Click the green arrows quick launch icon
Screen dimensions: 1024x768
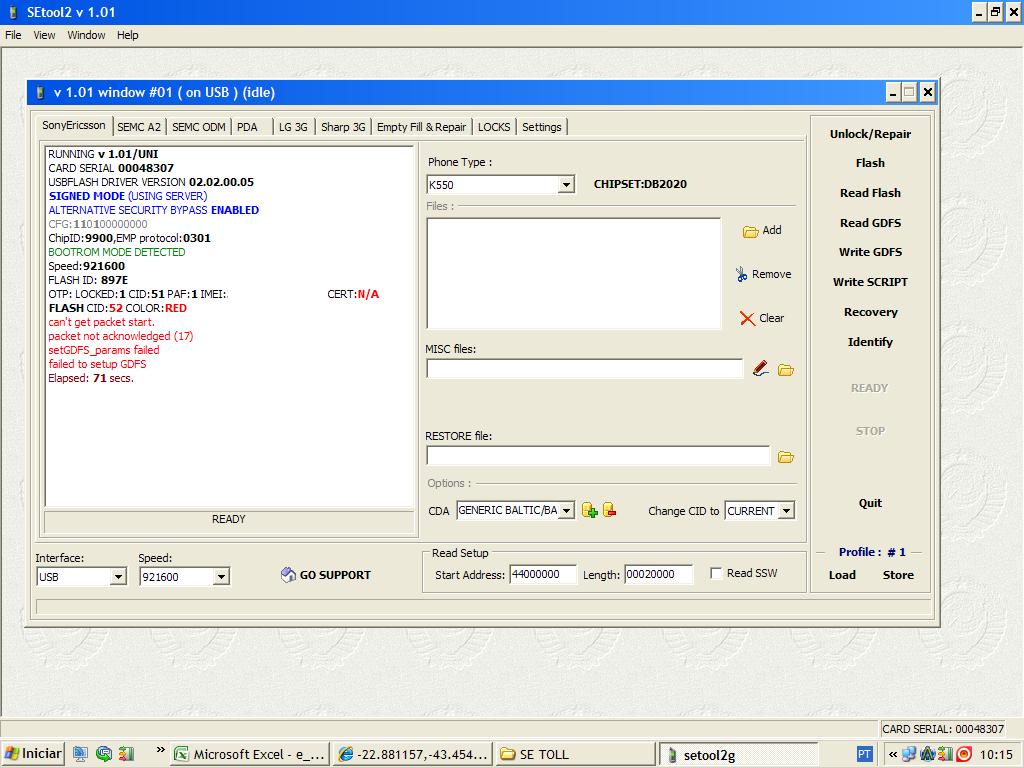103,754
